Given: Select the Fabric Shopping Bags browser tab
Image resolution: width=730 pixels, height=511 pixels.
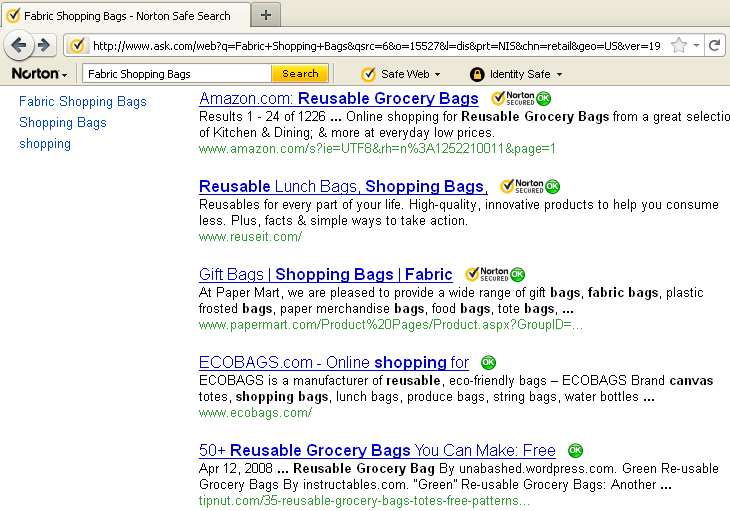Looking at the screenshot, I should (x=127, y=15).
